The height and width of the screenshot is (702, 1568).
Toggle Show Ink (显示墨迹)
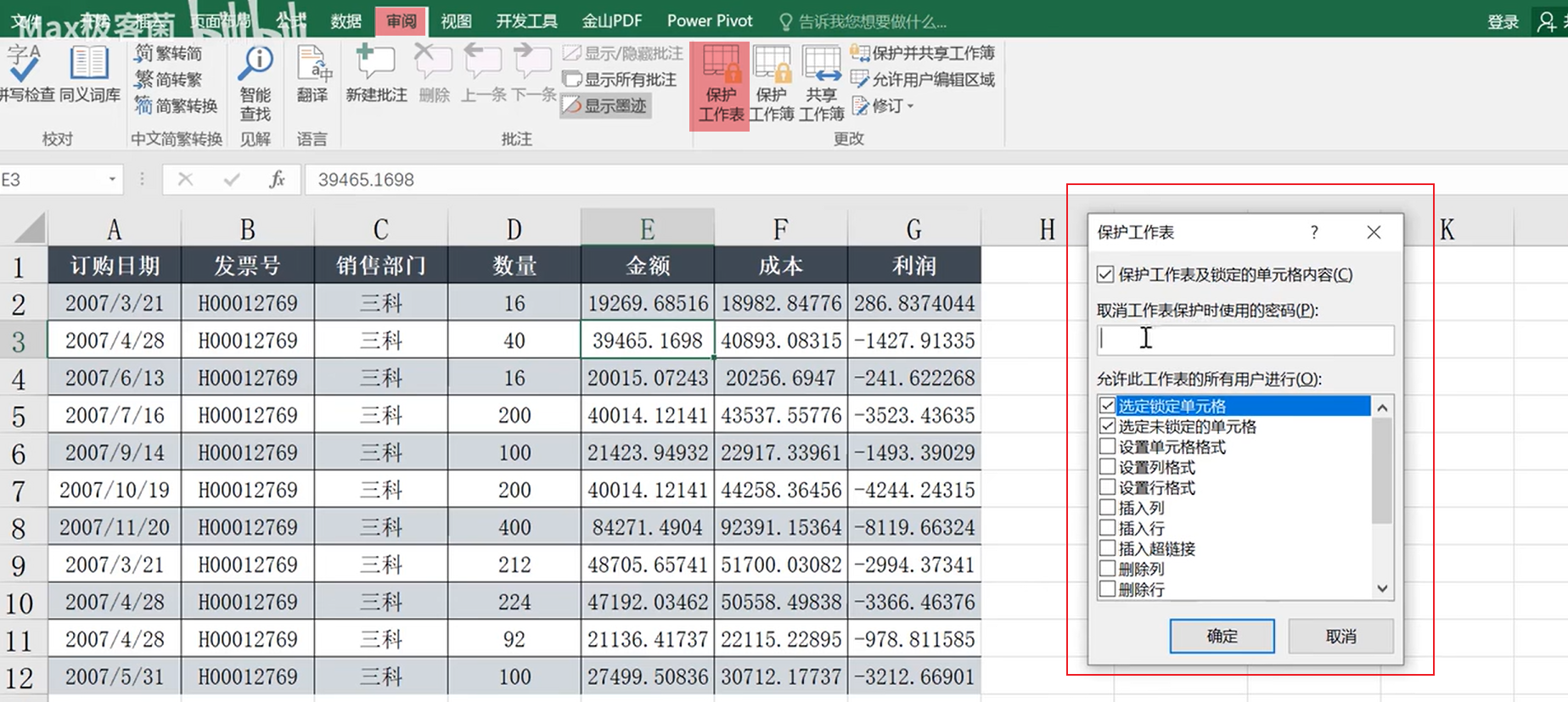click(x=606, y=106)
